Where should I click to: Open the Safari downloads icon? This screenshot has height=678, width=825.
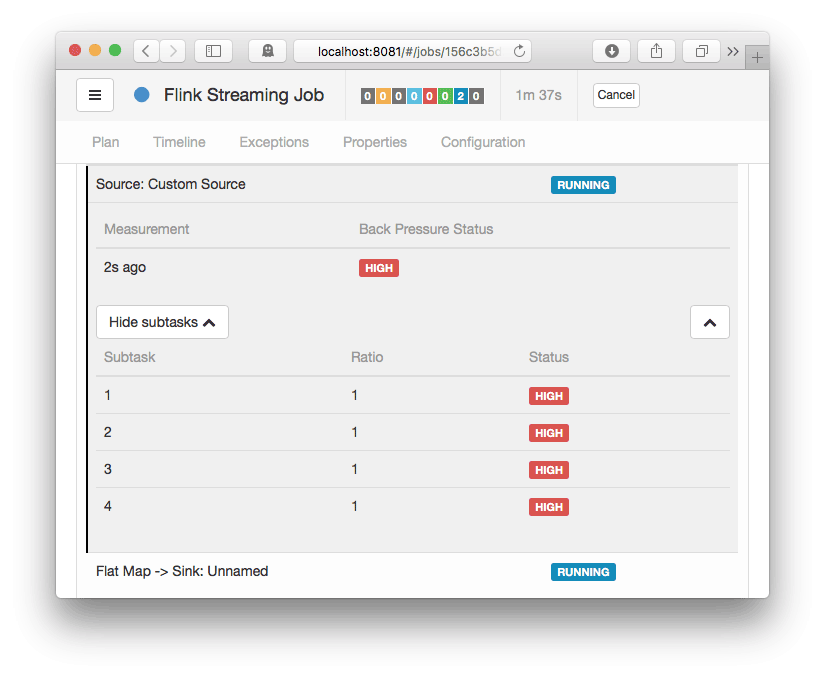pyautogui.click(x=612, y=51)
